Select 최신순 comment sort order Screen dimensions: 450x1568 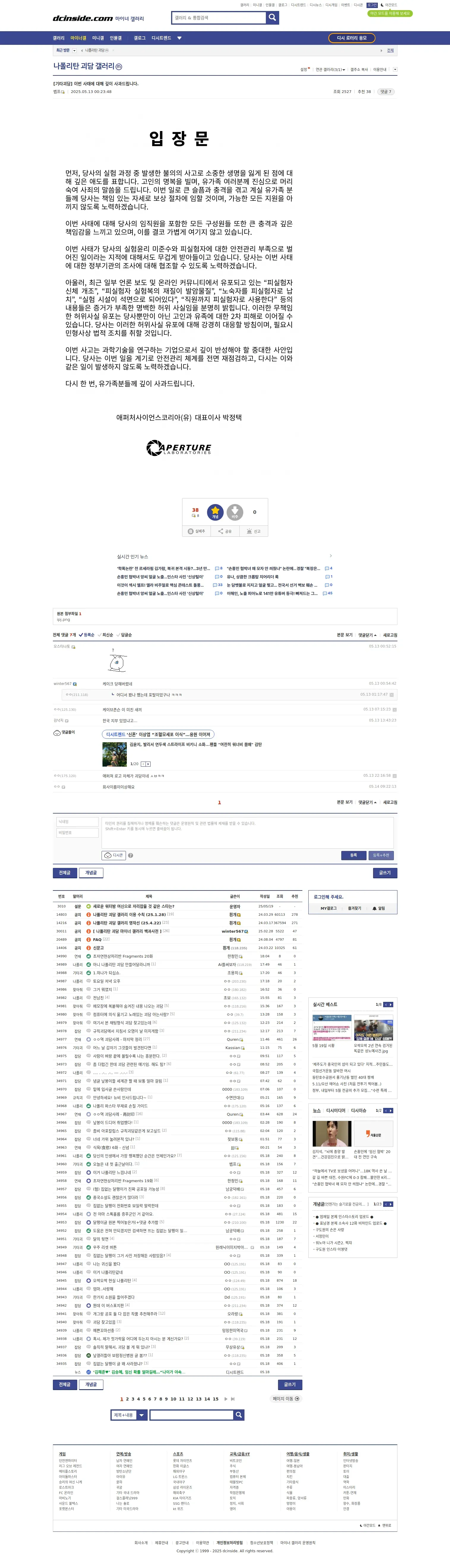[105, 635]
